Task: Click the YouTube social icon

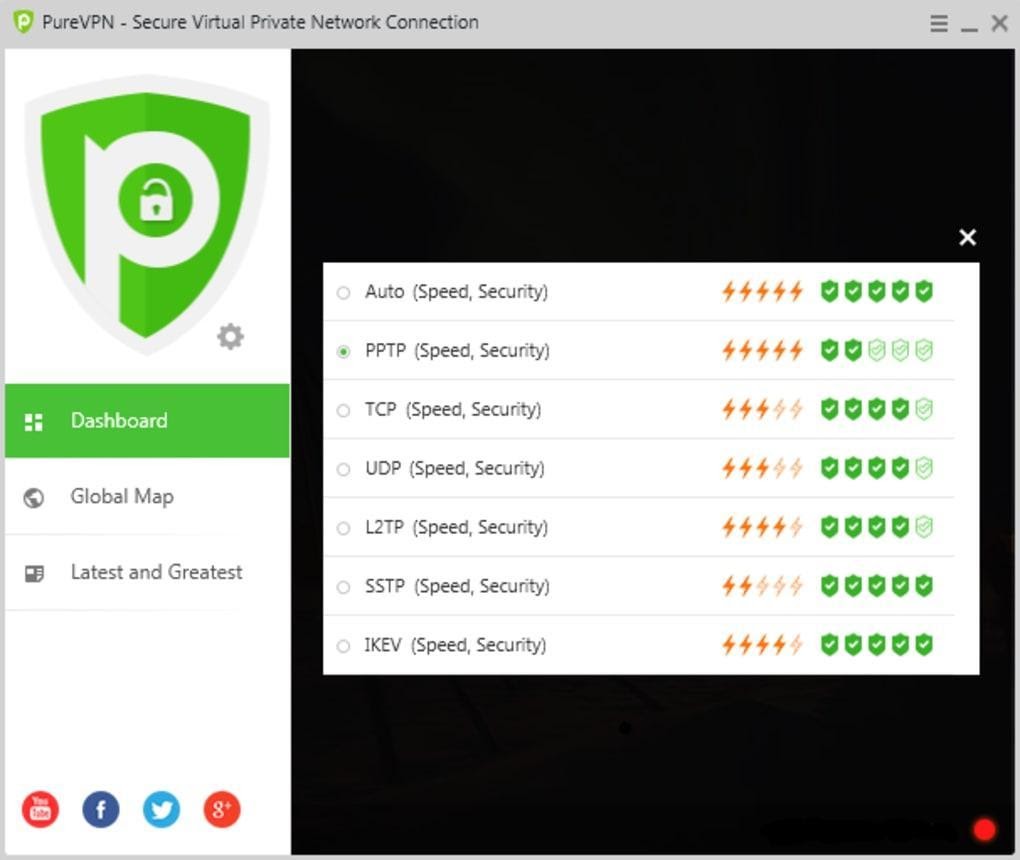Action: pyautogui.click(x=39, y=810)
